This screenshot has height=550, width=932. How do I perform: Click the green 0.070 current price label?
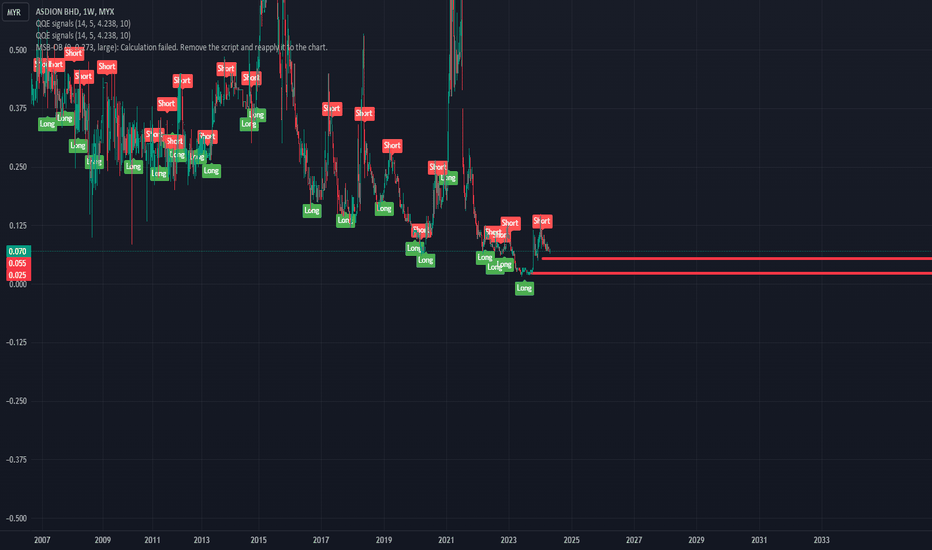[18, 252]
